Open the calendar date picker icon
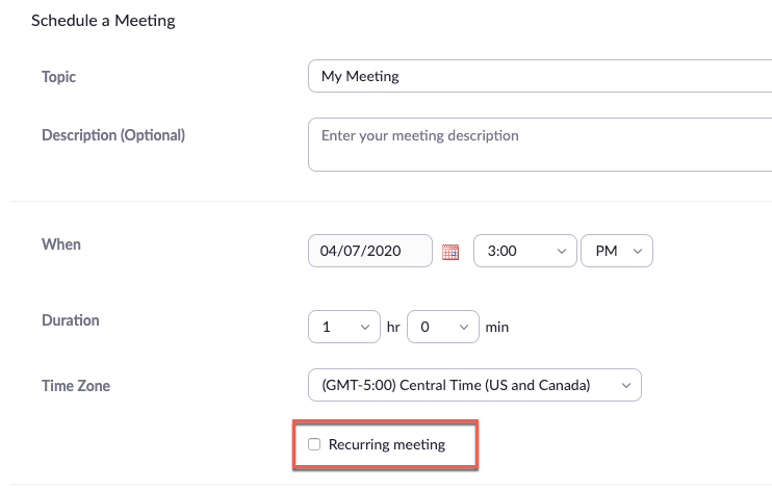 pos(450,252)
